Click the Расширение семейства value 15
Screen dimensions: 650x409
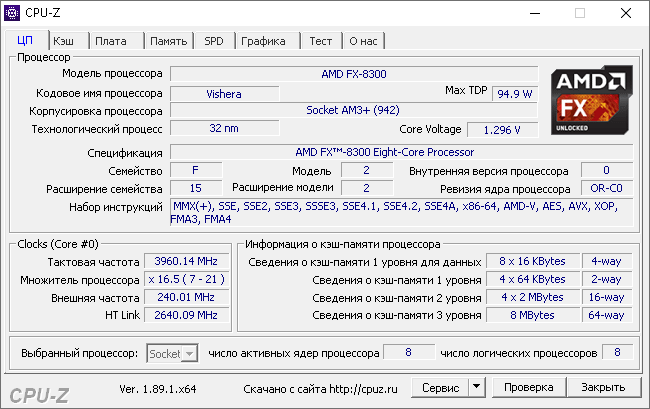tap(196, 188)
